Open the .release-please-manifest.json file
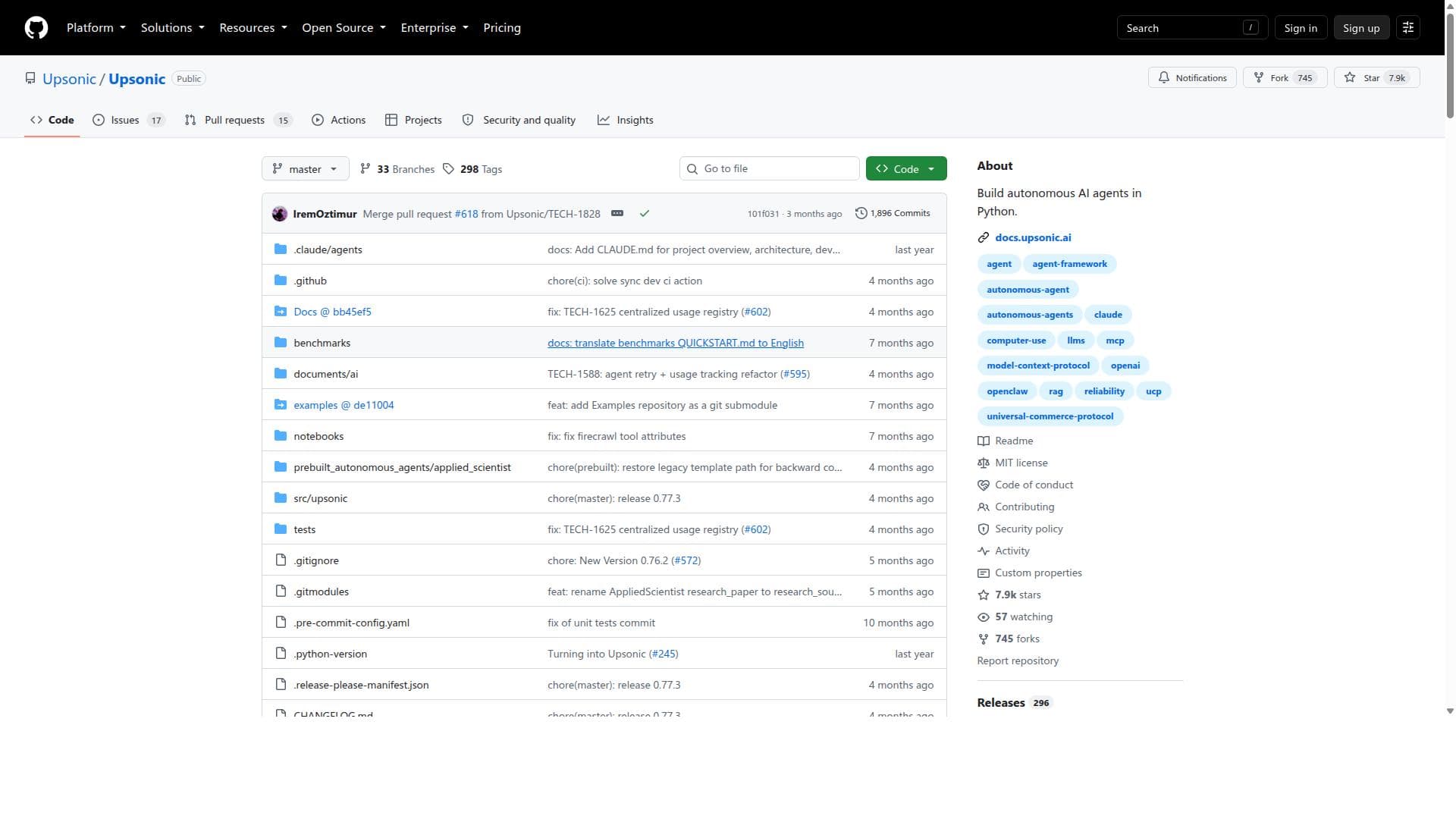Image resolution: width=1456 pixels, height=819 pixels. point(361,686)
